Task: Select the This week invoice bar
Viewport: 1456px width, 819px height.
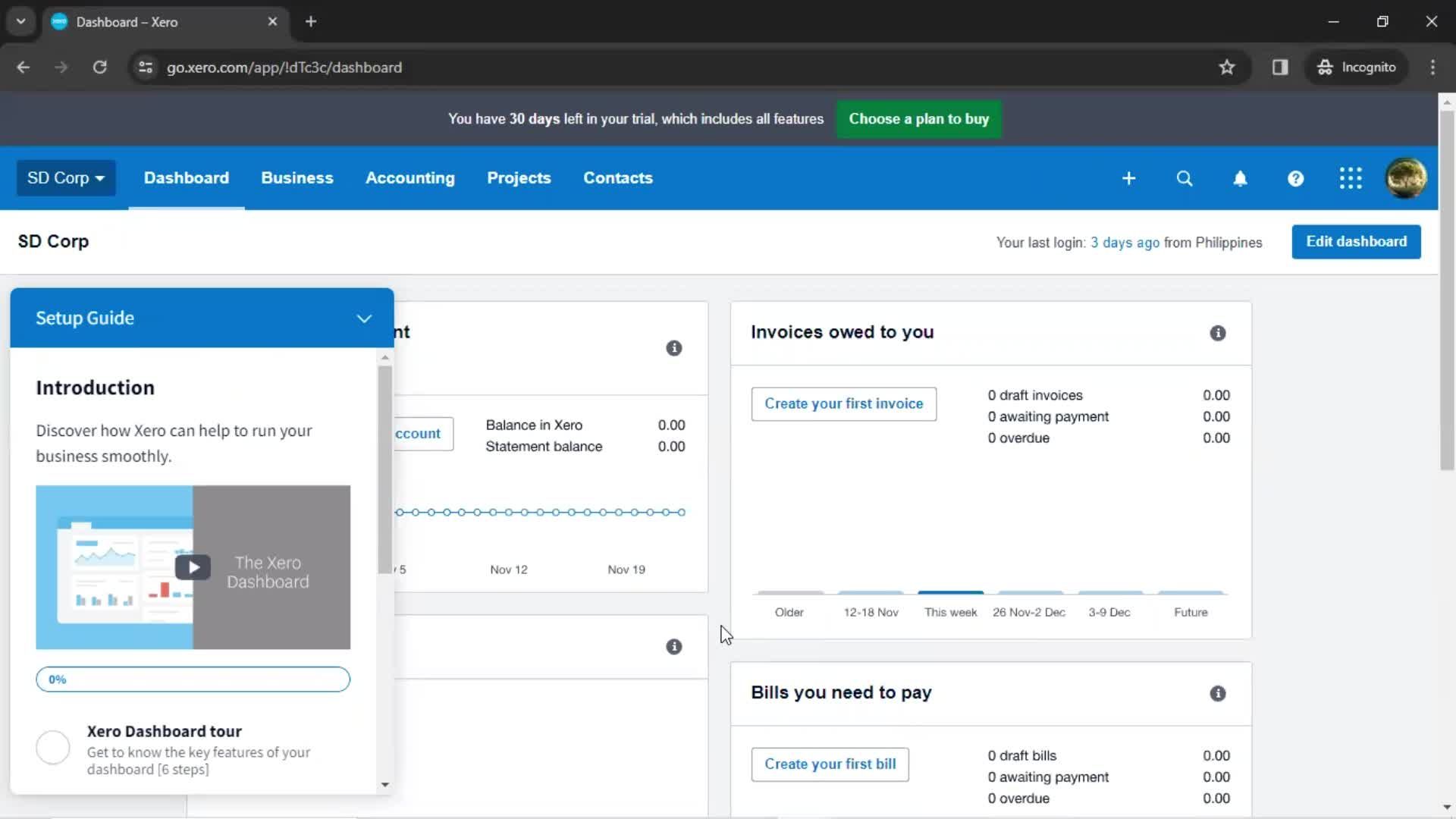Action: pos(950,592)
